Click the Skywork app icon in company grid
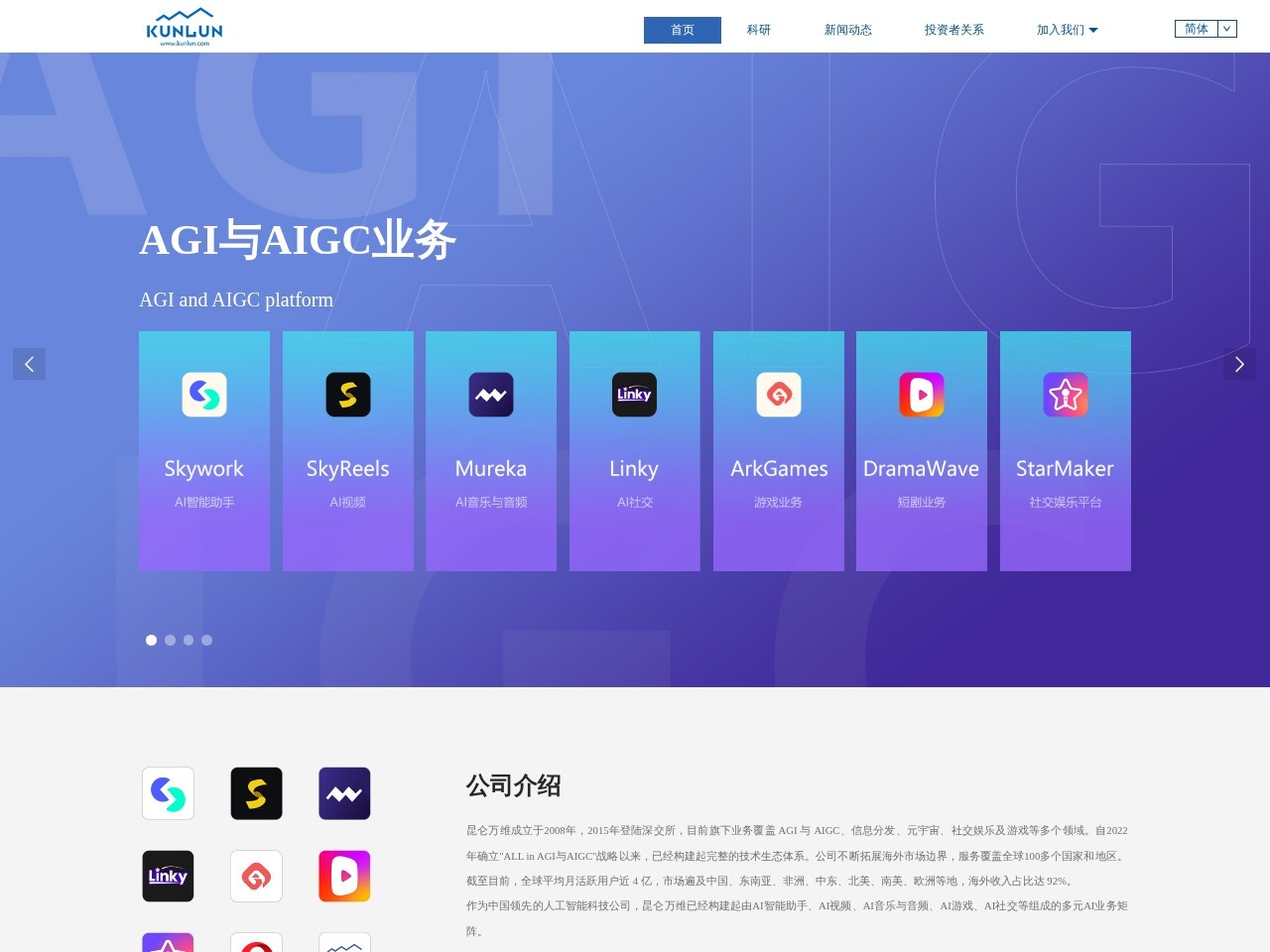 [168, 793]
